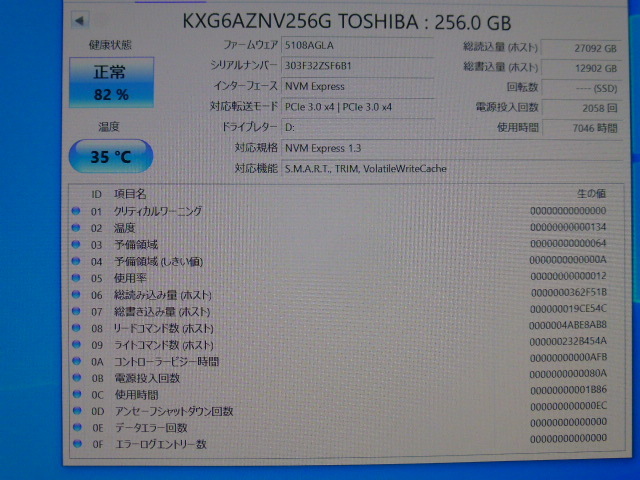Select the status dot of row 03 予備領域
The image size is (640, 480).
pyautogui.click(x=76, y=244)
